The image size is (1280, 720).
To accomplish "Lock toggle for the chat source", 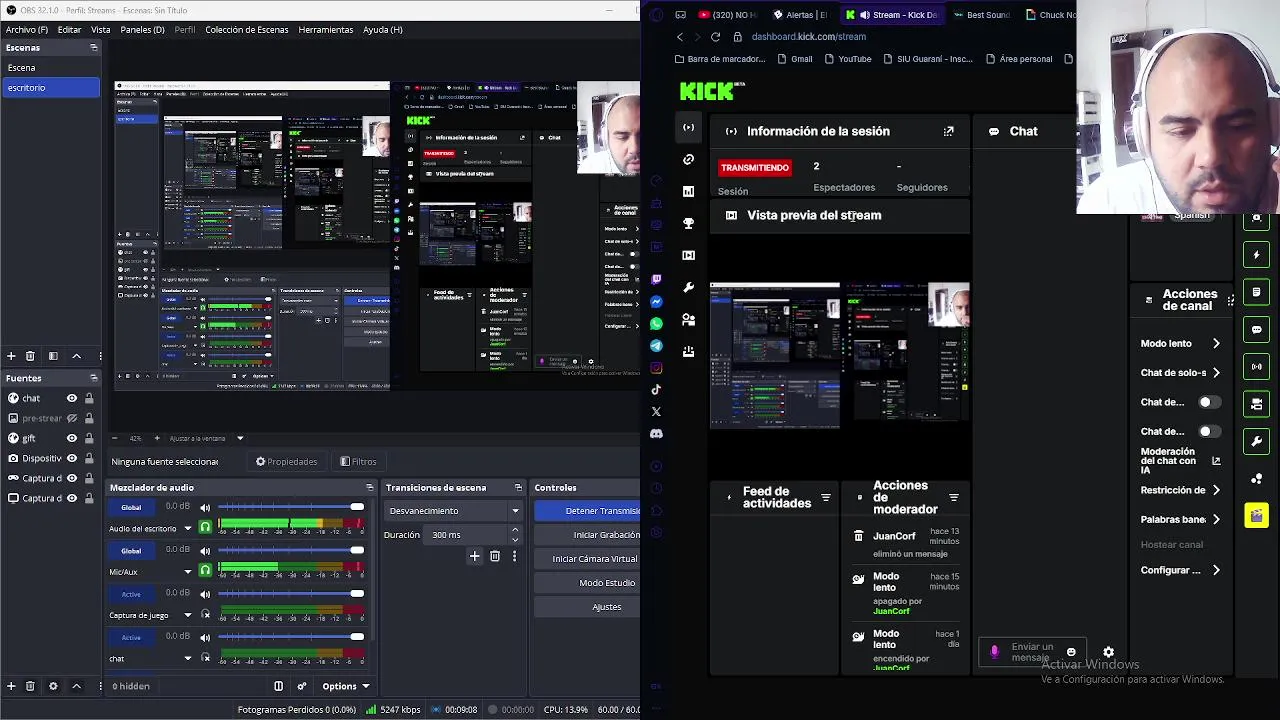I will coord(89,398).
